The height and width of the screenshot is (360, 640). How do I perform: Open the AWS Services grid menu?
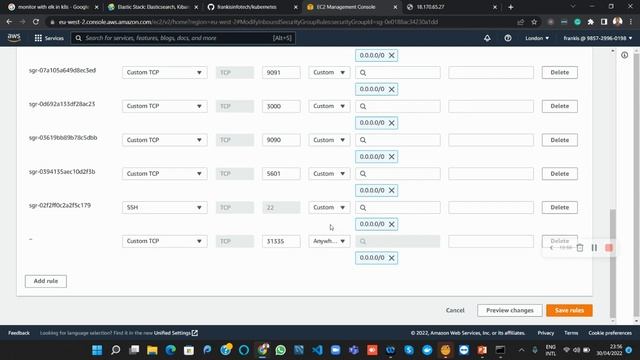coord(49,38)
